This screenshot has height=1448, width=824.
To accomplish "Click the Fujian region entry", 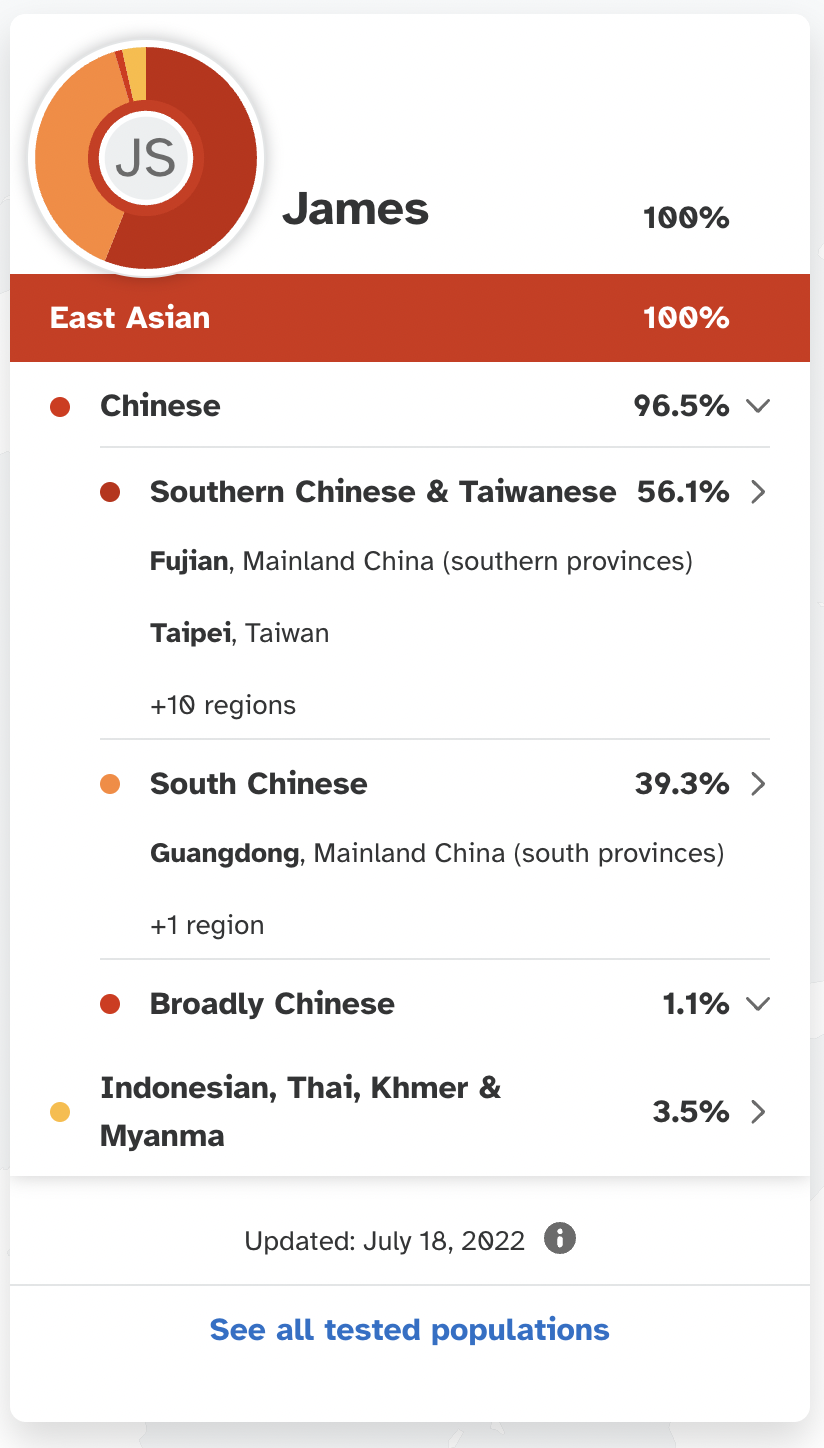I will pos(421,561).
